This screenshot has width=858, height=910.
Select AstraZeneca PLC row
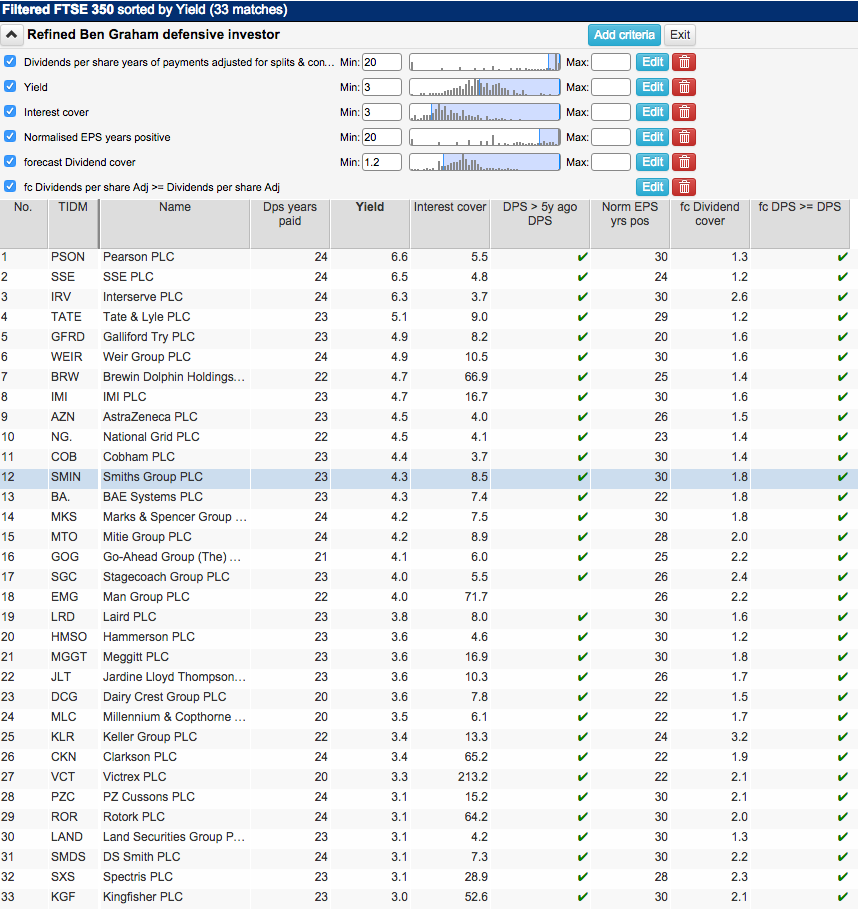(429, 417)
